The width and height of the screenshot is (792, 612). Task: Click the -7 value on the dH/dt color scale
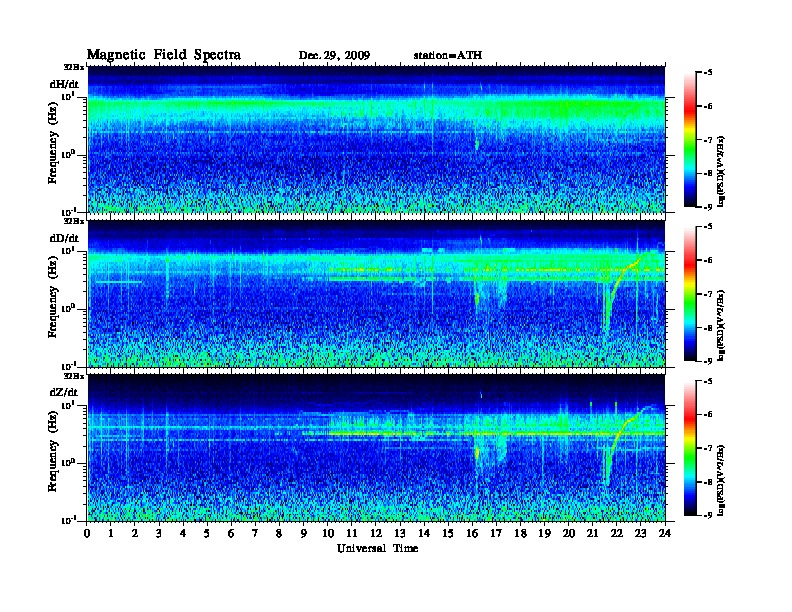pos(708,140)
